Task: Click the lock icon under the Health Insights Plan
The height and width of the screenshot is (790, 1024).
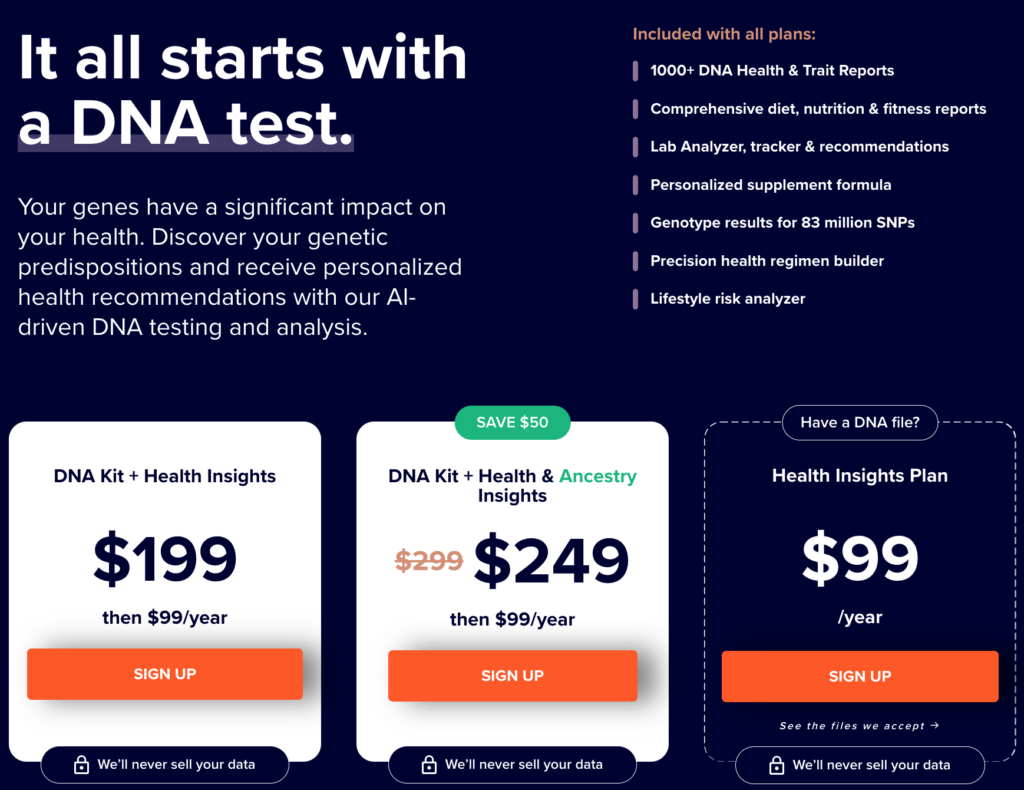Action: click(x=776, y=765)
